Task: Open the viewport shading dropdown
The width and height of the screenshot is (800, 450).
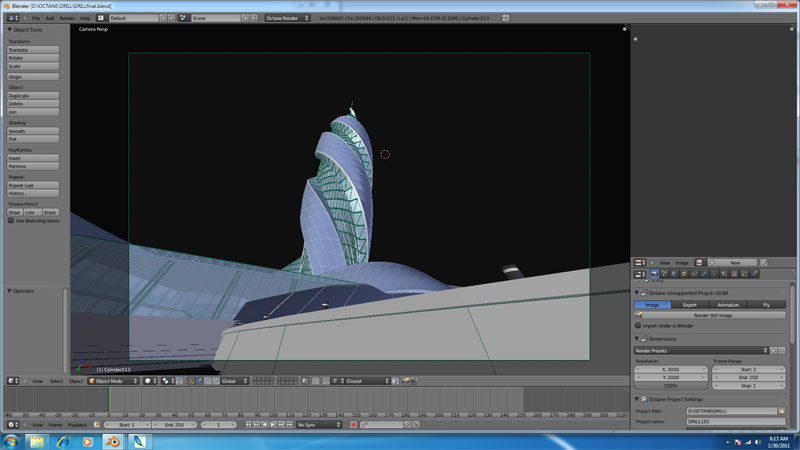Action: (x=150, y=381)
